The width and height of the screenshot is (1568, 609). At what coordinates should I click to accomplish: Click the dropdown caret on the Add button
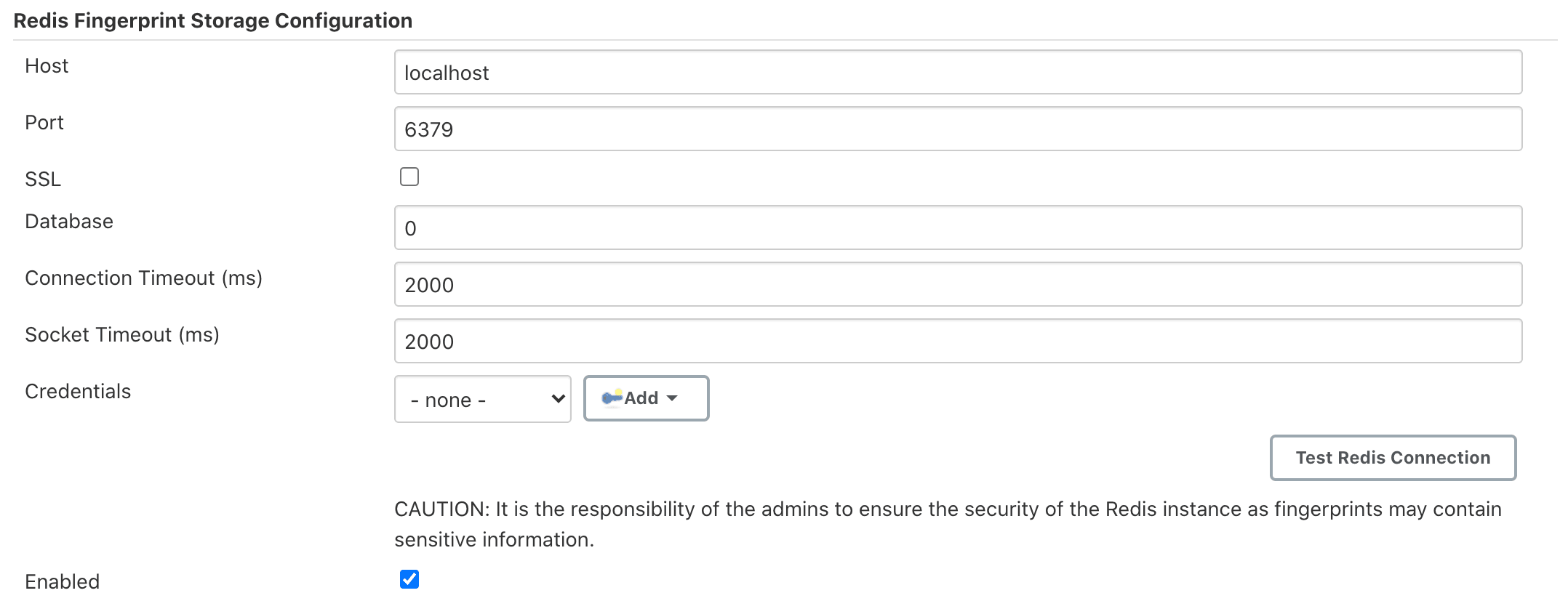point(673,398)
